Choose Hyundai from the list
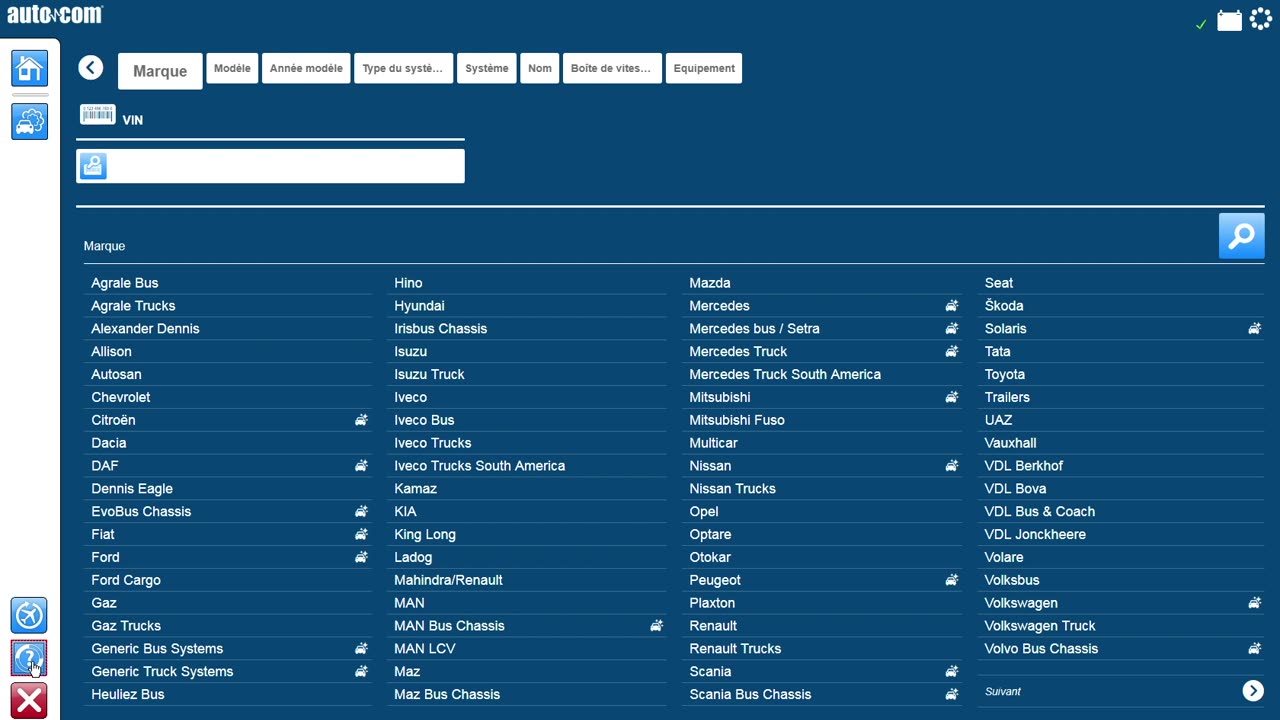 [419, 306]
